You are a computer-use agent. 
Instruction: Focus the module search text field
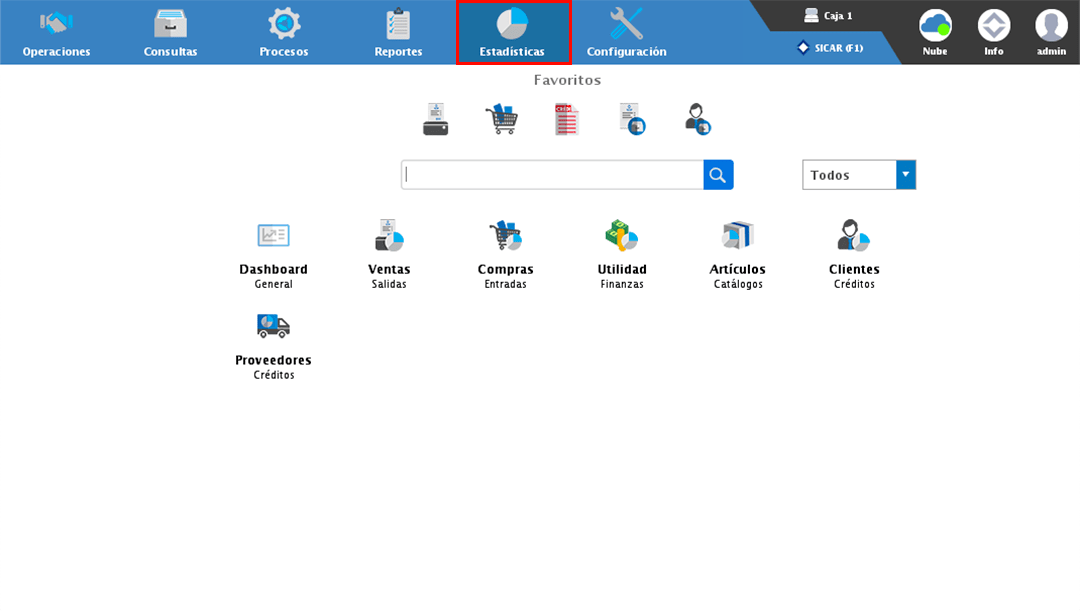click(552, 175)
